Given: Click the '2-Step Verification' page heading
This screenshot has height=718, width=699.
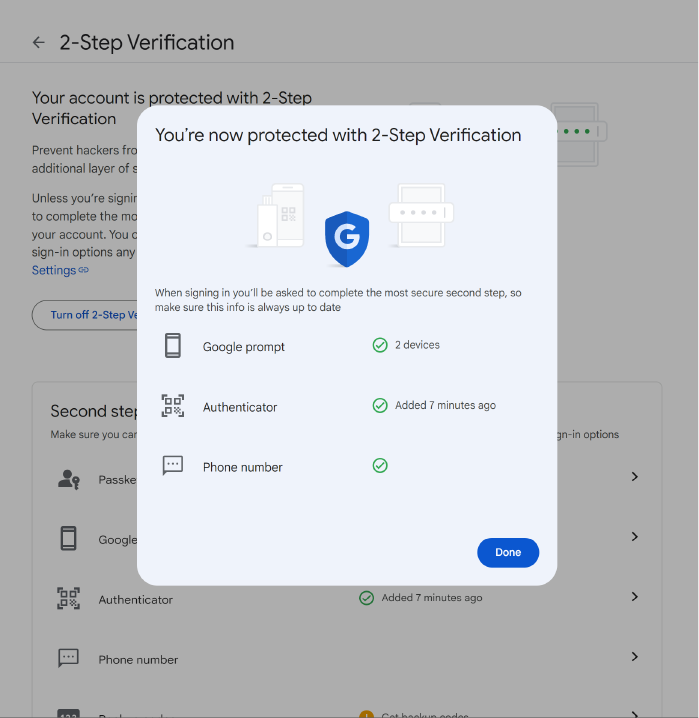Looking at the screenshot, I should pos(146,43).
